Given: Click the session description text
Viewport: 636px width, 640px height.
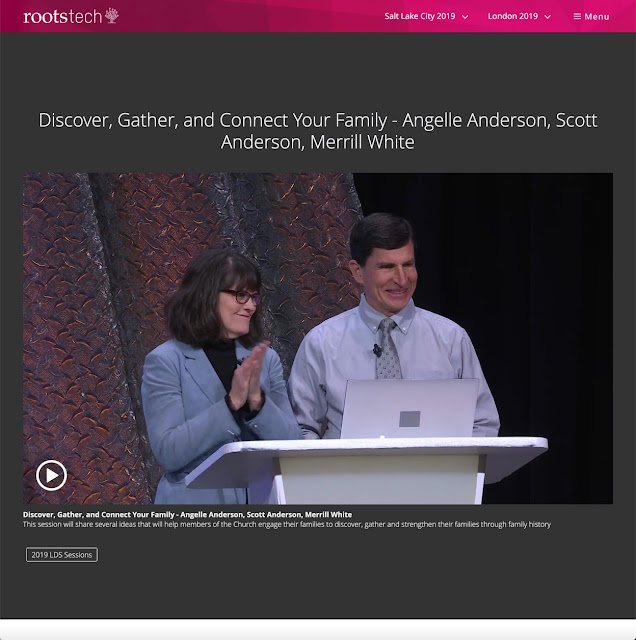Looking at the screenshot, I should (287, 524).
